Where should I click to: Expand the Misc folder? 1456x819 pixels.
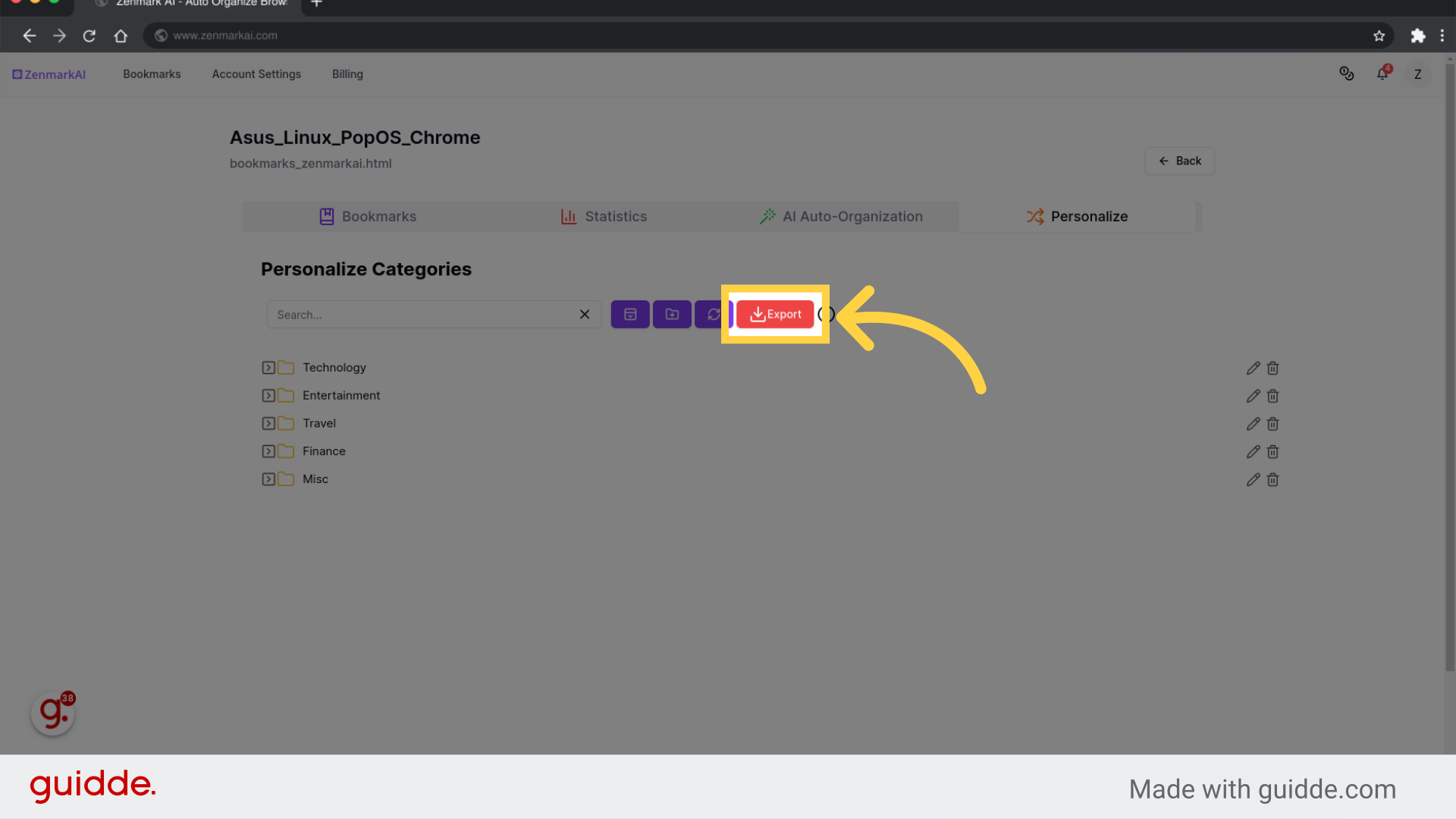[x=268, y=479]
